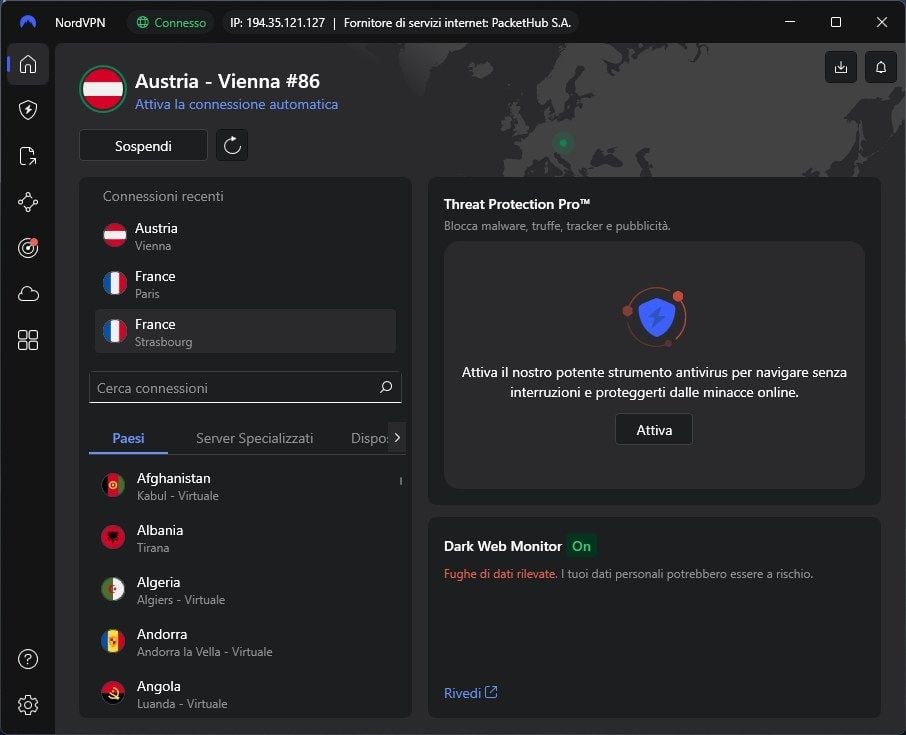Click the France flag next to Strasbourg

coord(114,331)
